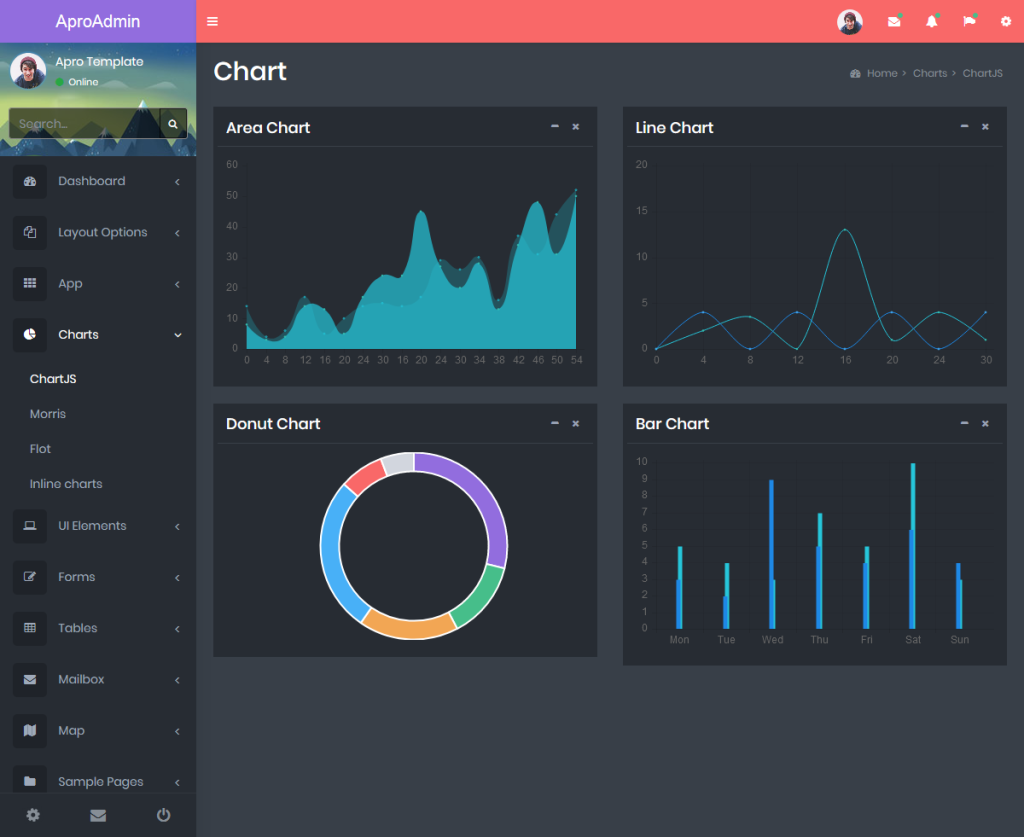Click the sidebar user profile avatar
1024x837 pixels.
tap(28, 71)
